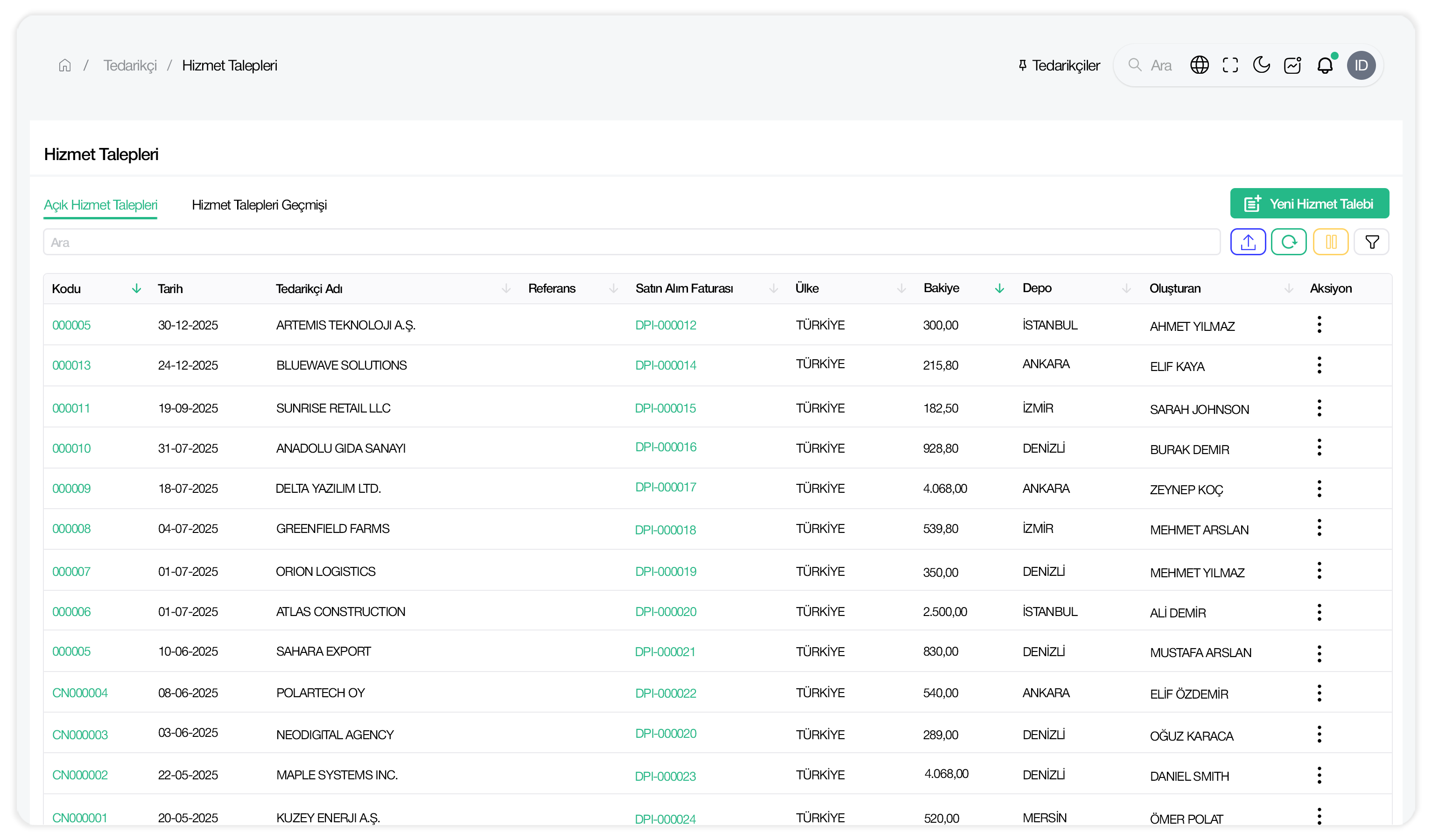Viewport: 1432px width, 840px height.
Task: Open invoice link DPI-000017
Action: 666,487
